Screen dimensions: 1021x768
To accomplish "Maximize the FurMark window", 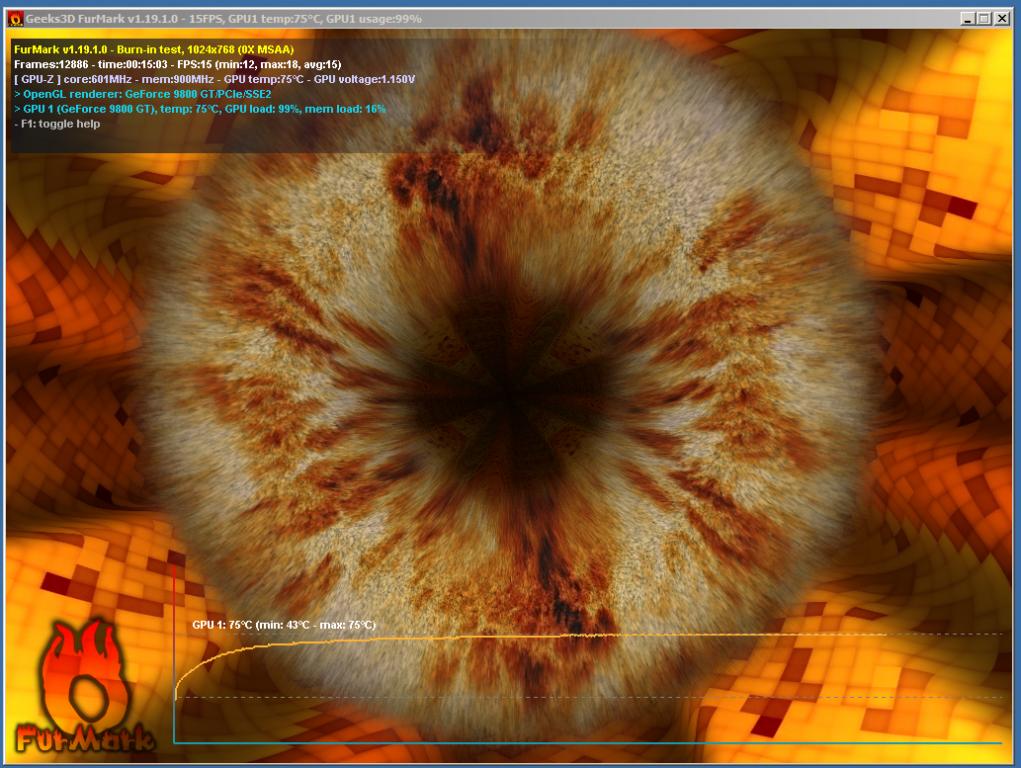I will click(985, 19).
